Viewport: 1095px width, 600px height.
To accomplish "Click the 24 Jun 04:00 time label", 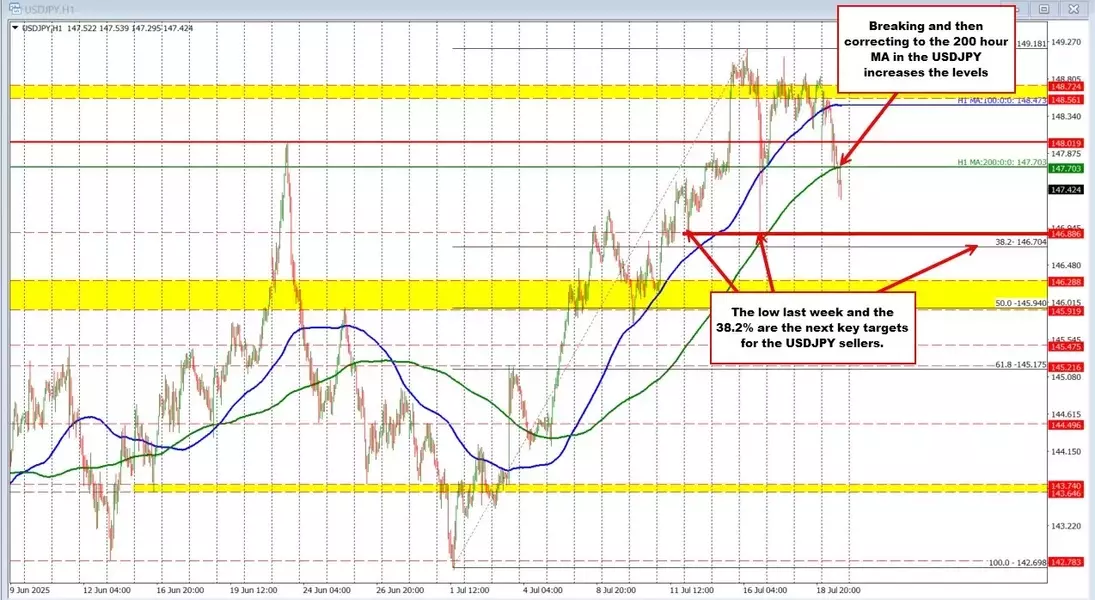I will 326,590.
